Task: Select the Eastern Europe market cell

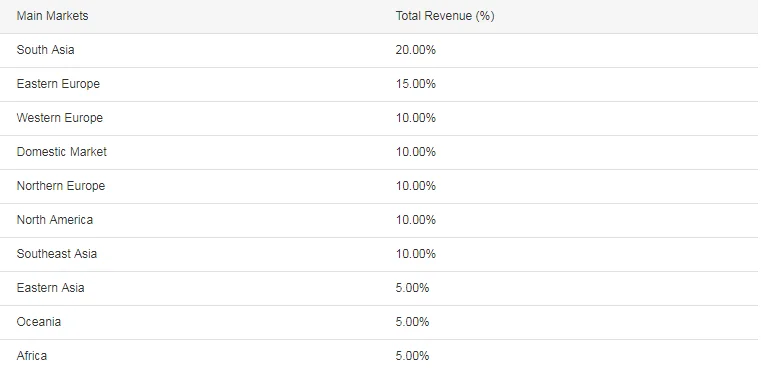Action: 58,84
